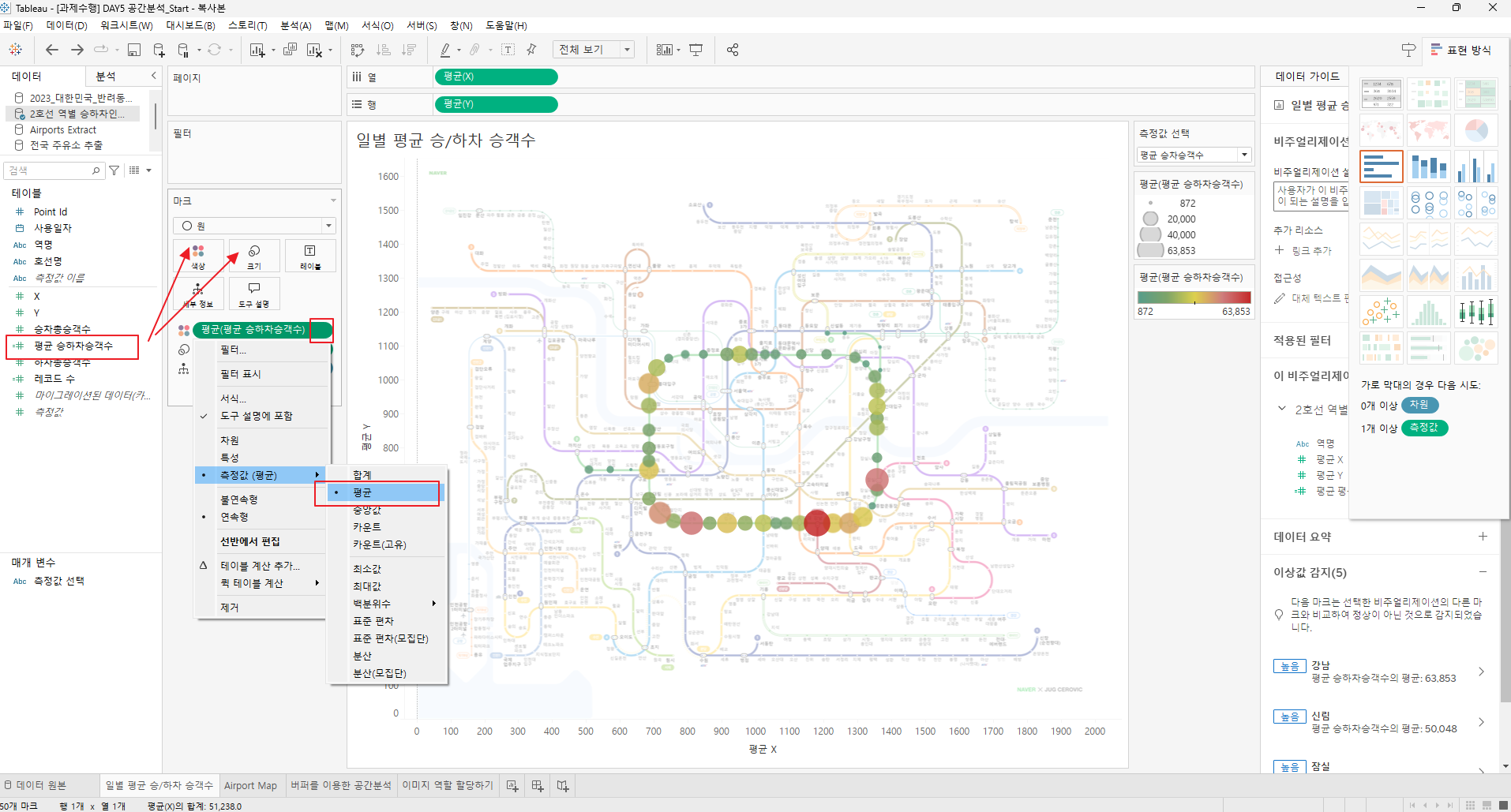The width and height of the screenshot is (1511, 812).
Task: Click the Redo forward arrow in toolbar
Action: tap(77, 50)
